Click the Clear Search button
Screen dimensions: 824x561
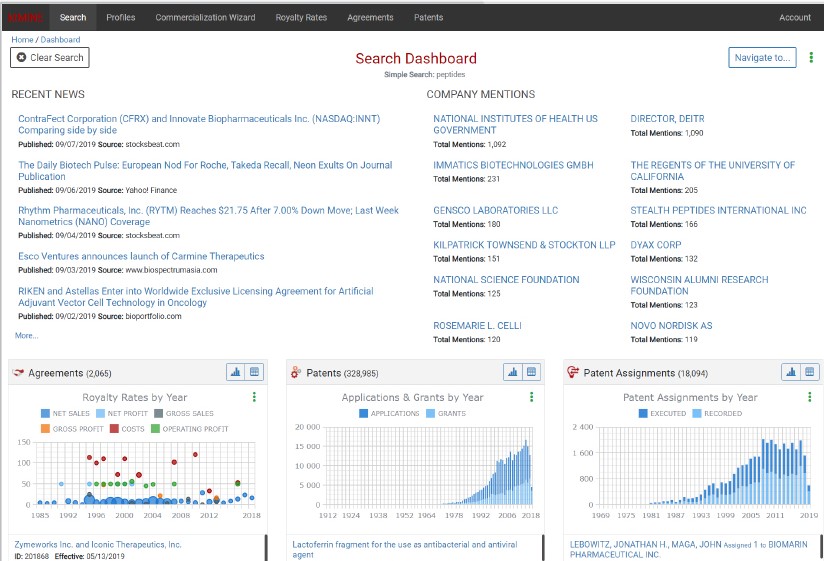coord(50,57)
